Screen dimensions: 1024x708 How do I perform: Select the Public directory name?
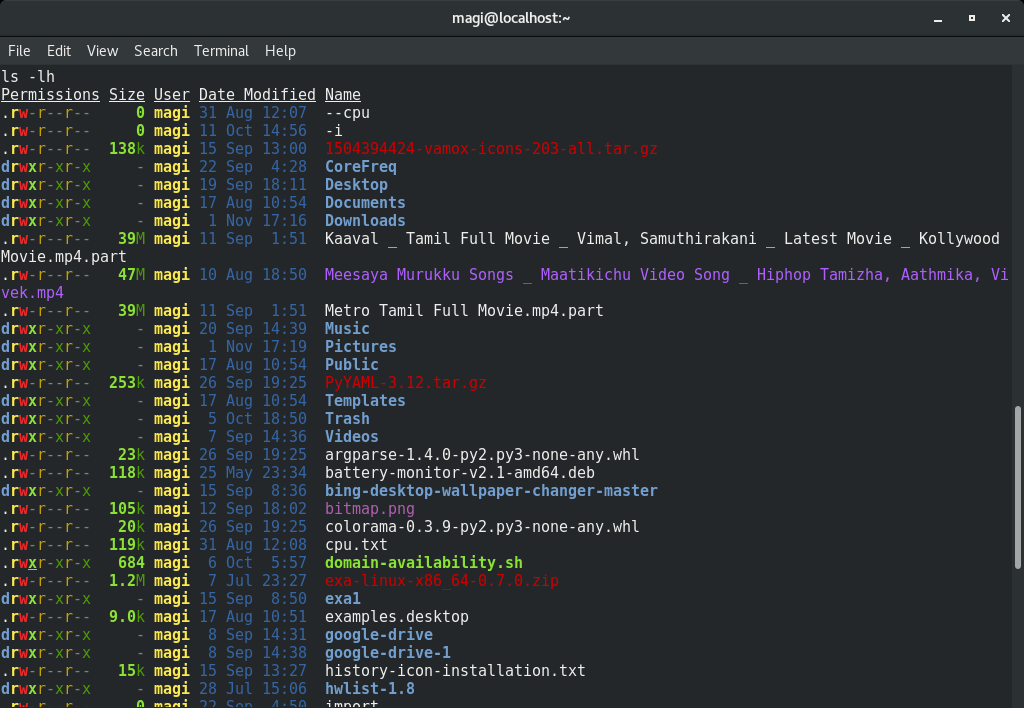tap(352, 364)
